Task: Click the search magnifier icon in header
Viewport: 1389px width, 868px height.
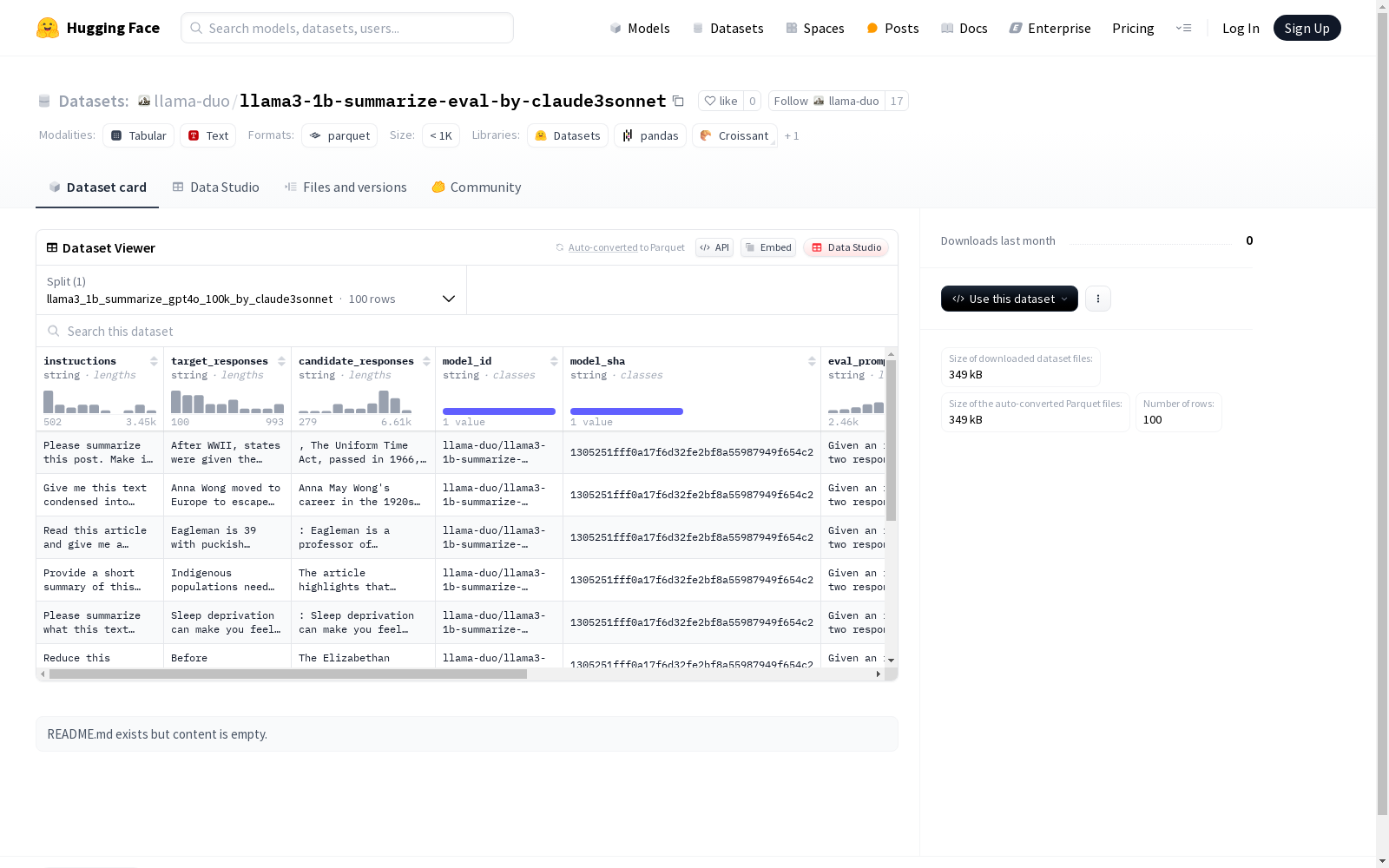Action: point(196,28)
